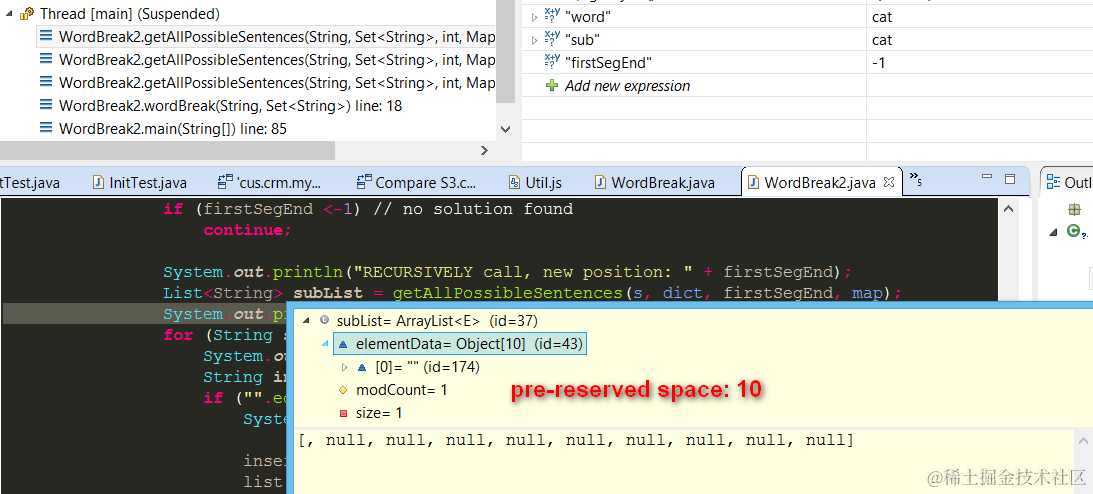Click the green class icon in Outline
1093x494 pixels.
[1073, 231]
